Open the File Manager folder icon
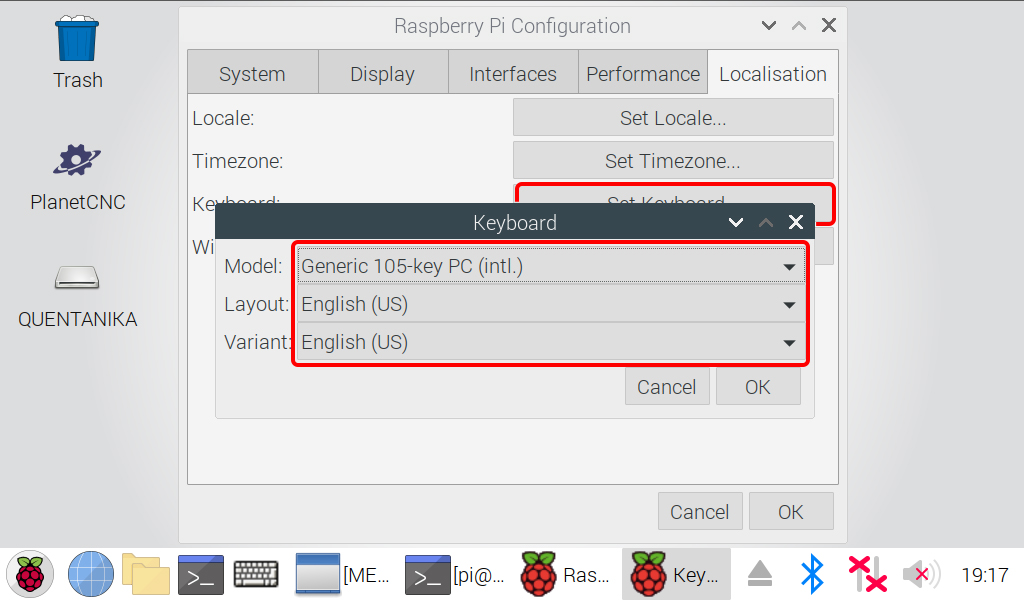The image size is (1024, 600). [146, 575]
